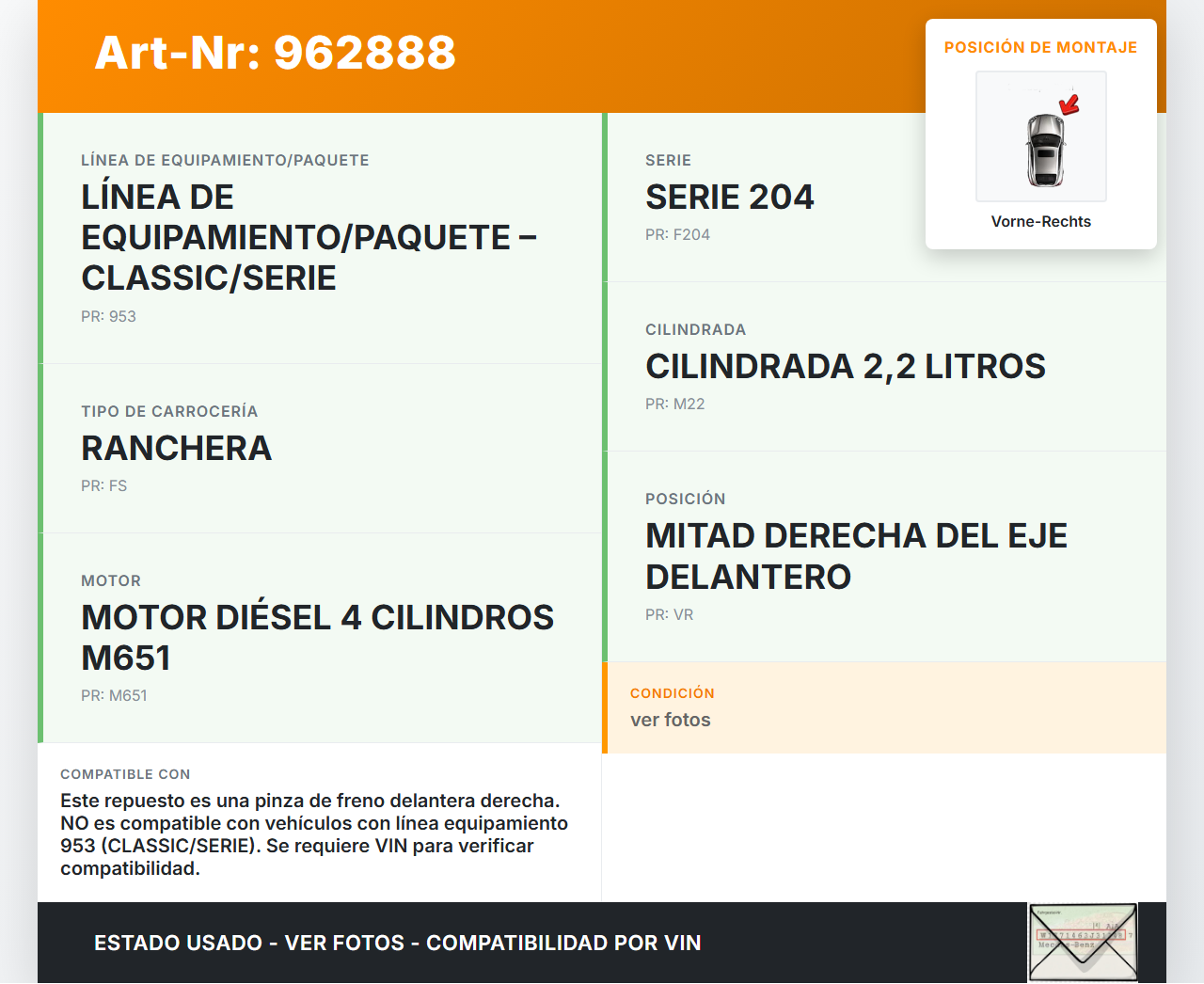
Task: Select the CILINDRADA 2,2 LITROS entry
Action: (x=845, y=367)
